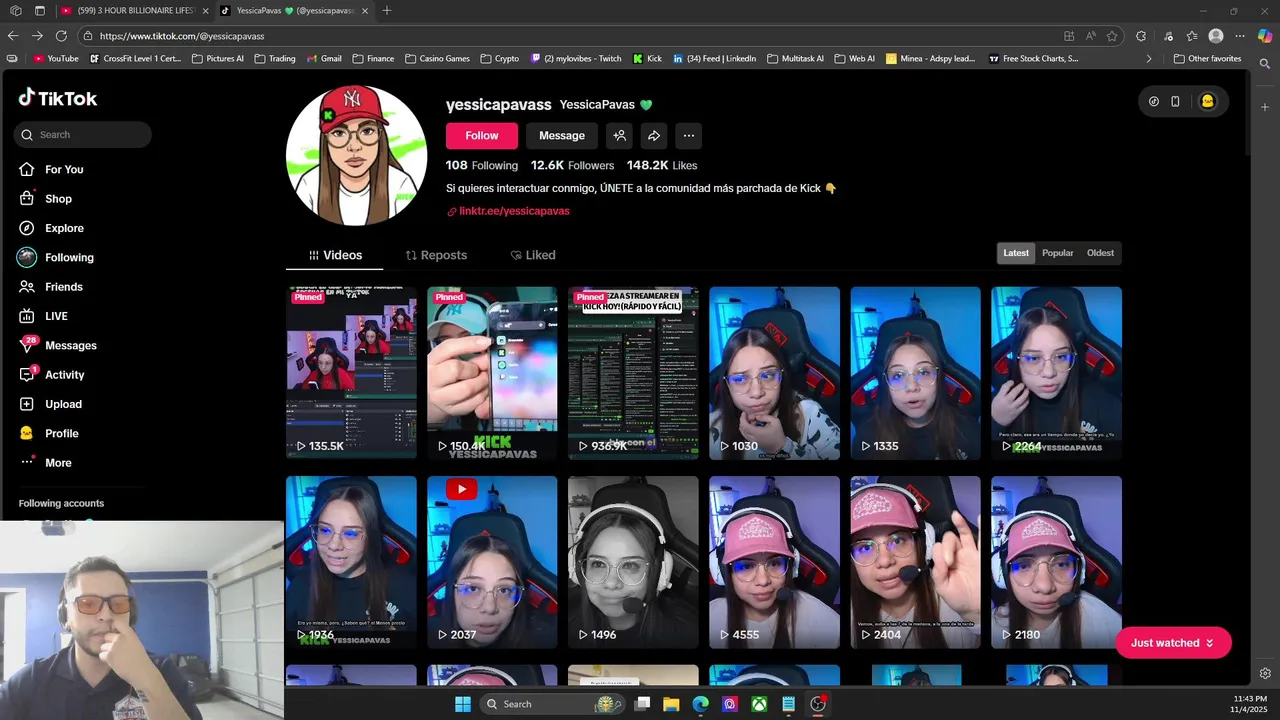The width and height of the screenshot is (1280, 720).
Task: Open the TikTok Shop page
Action: [45, 199]
